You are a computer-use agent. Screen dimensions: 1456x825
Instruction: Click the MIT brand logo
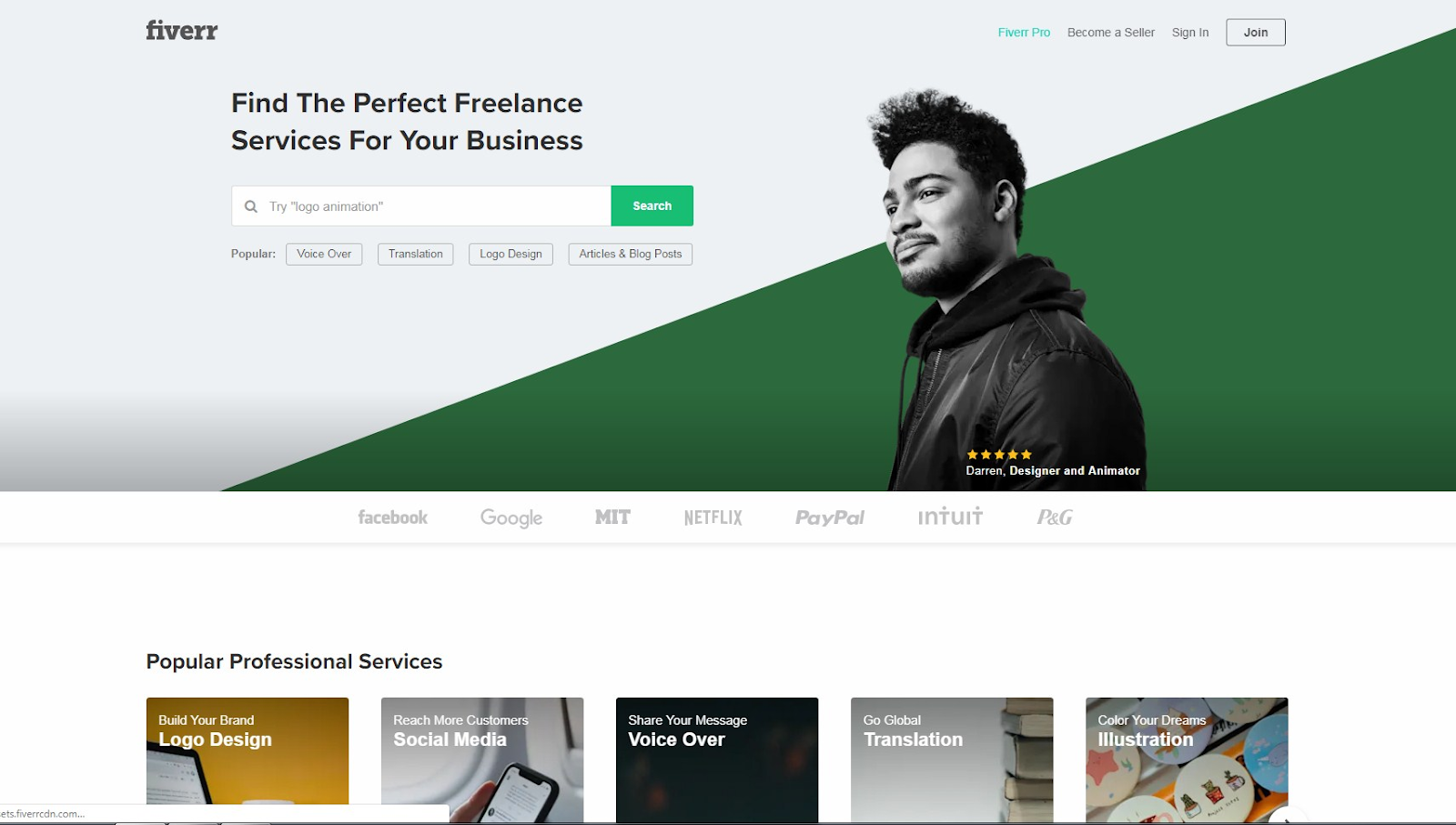[612, 517]
